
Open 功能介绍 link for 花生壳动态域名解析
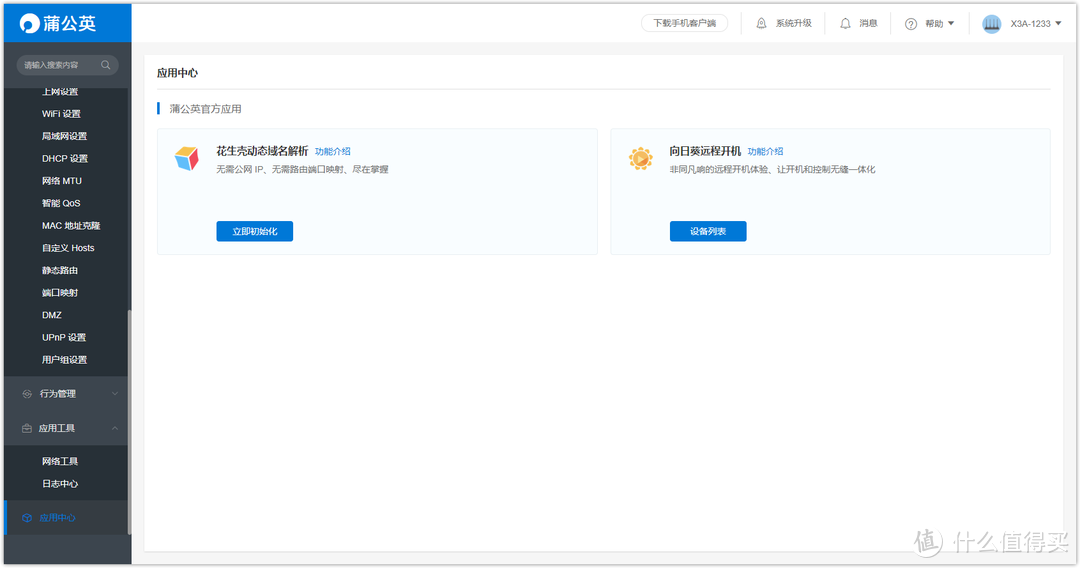(332, 152)
